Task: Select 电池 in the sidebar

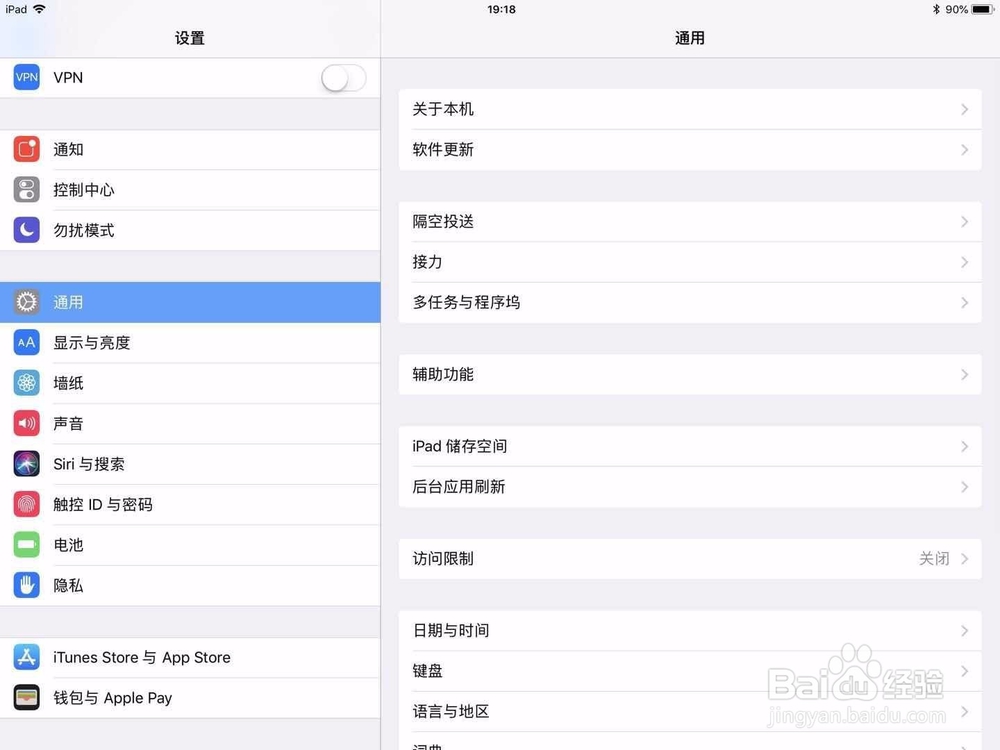Action: 190,545
